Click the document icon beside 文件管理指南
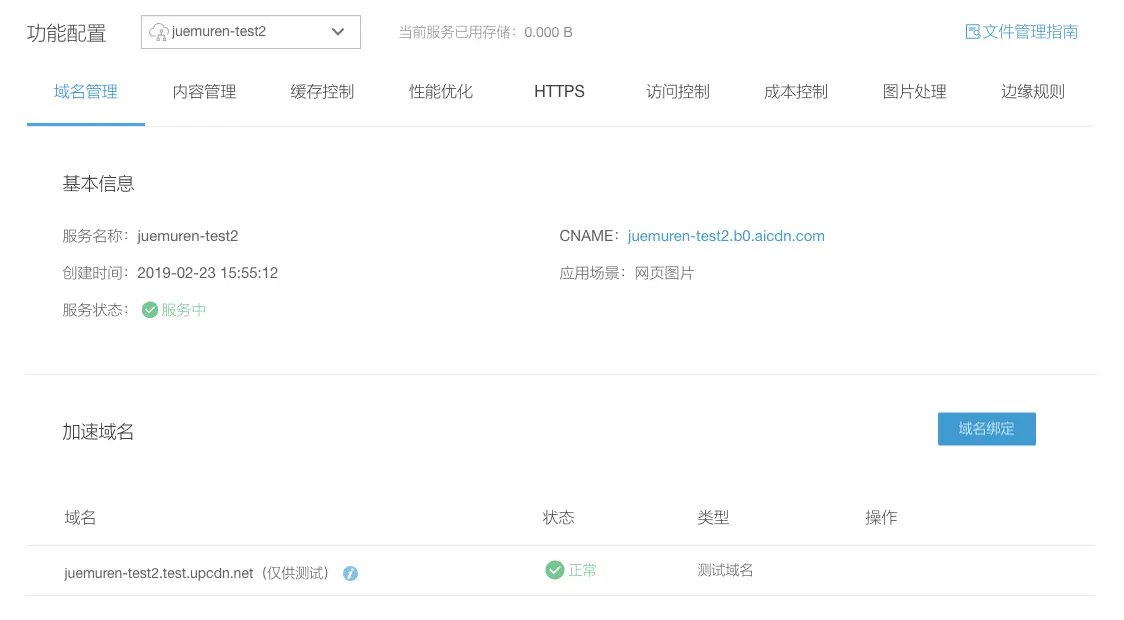 [972, 32]
